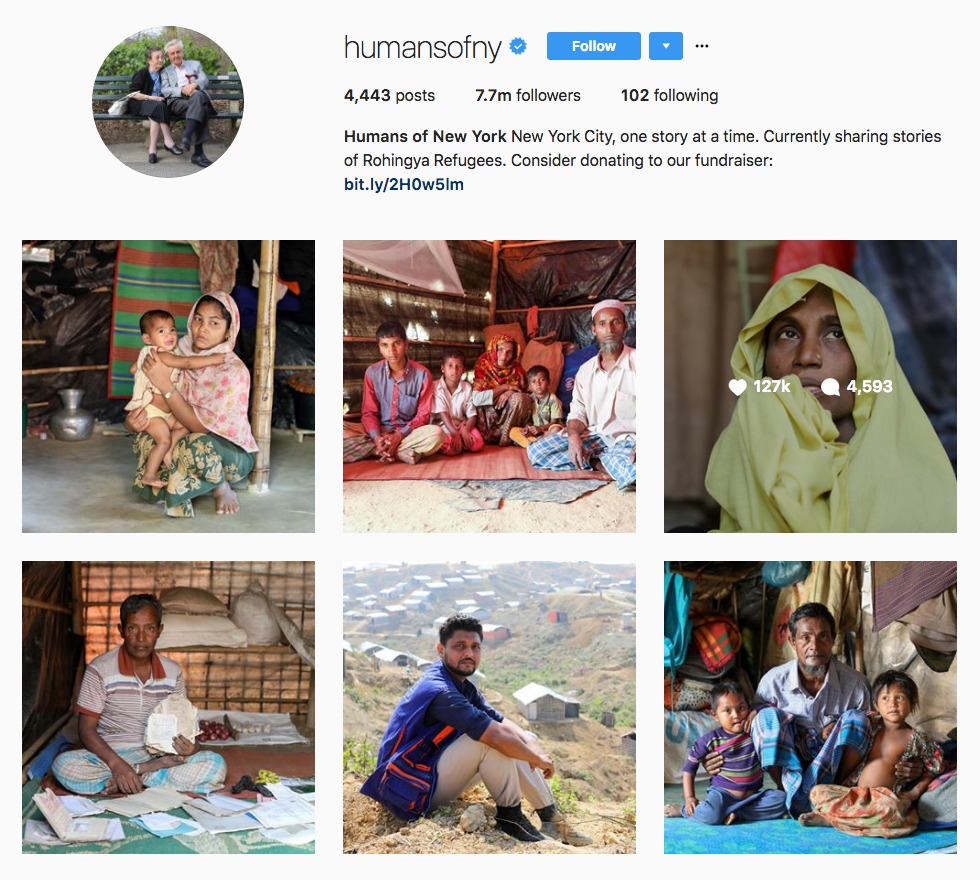Open the bit.ly/2H0w5lm fundraiser link

pos(404,184)
